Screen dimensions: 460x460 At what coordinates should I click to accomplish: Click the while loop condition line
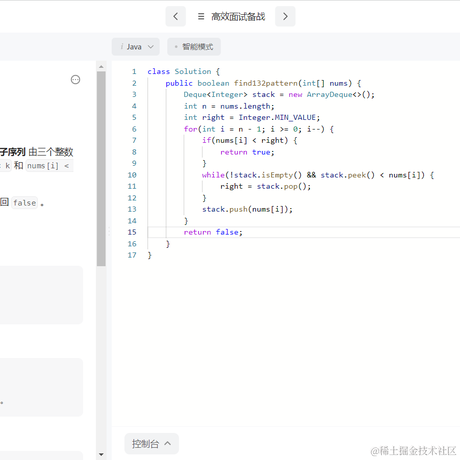318,175
